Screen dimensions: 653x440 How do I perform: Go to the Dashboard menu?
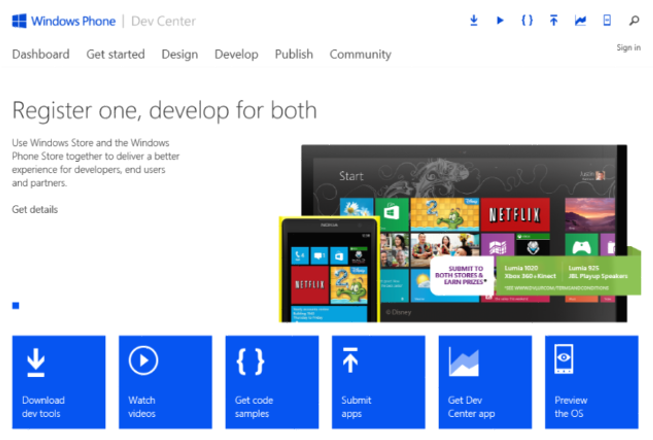click(41, 54)
